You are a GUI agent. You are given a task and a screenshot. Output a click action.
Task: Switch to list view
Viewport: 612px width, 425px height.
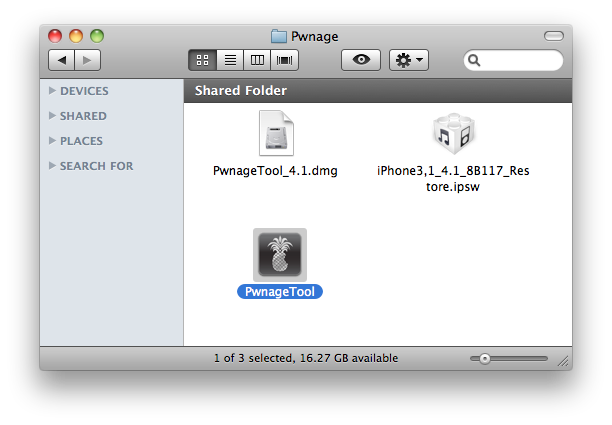(230, 60)
